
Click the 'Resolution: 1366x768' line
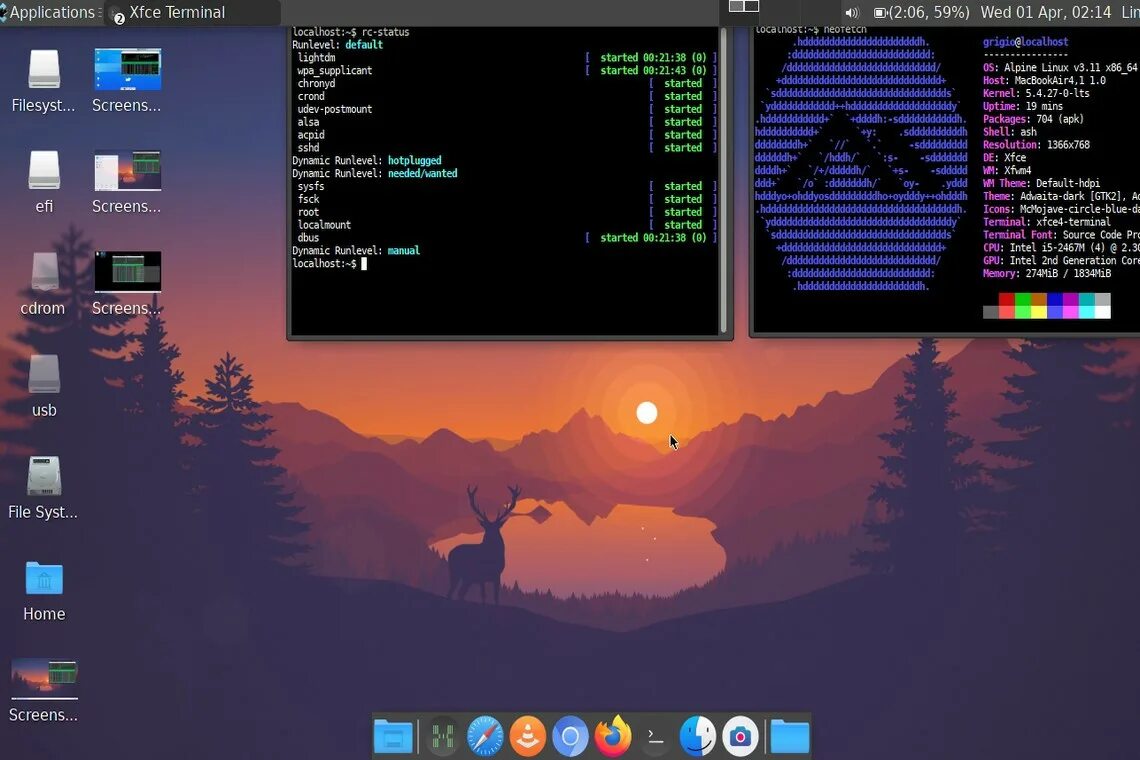pyautogui.click(x=1036, y=145)
